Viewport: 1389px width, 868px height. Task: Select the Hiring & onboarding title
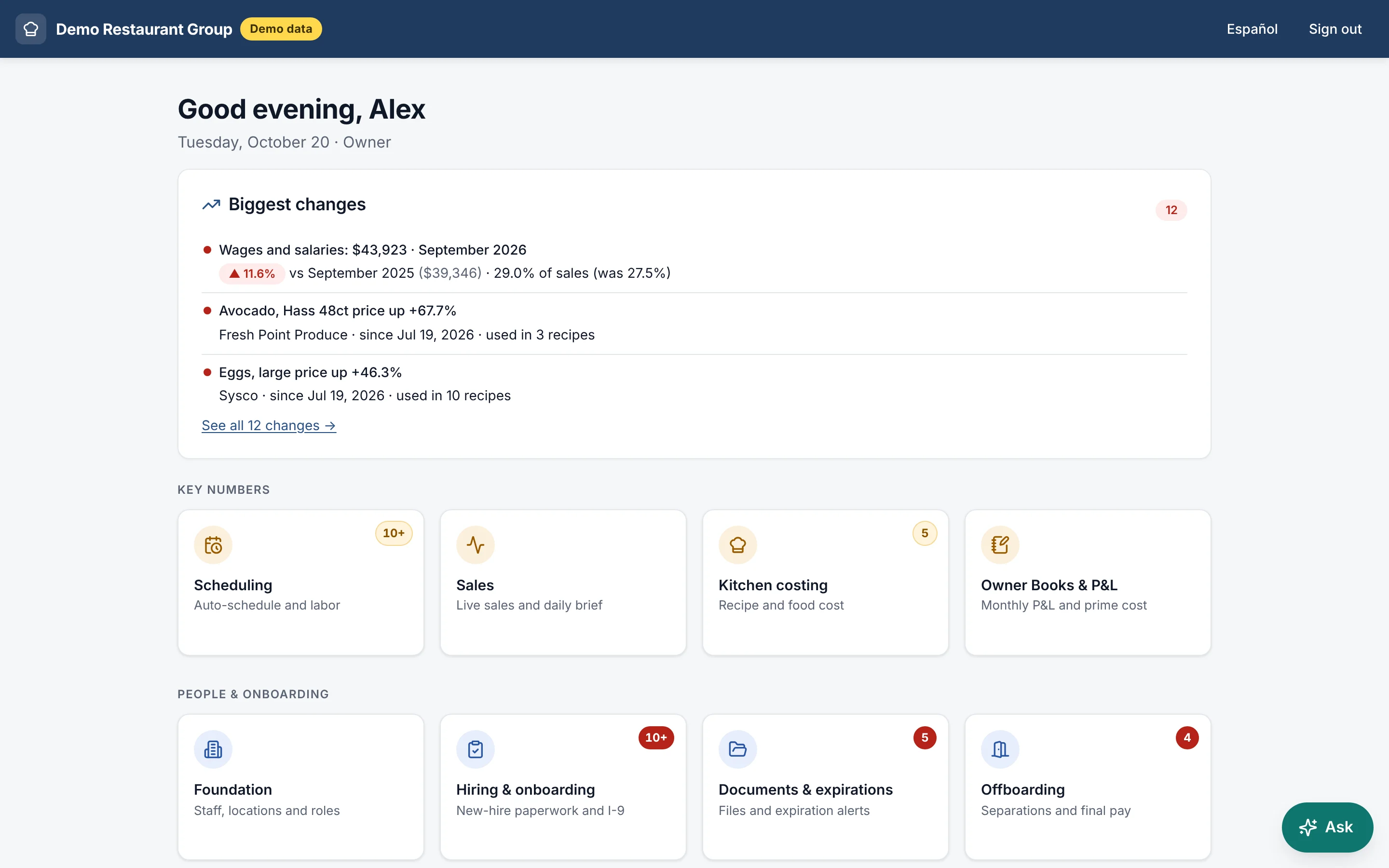[525, 789]
